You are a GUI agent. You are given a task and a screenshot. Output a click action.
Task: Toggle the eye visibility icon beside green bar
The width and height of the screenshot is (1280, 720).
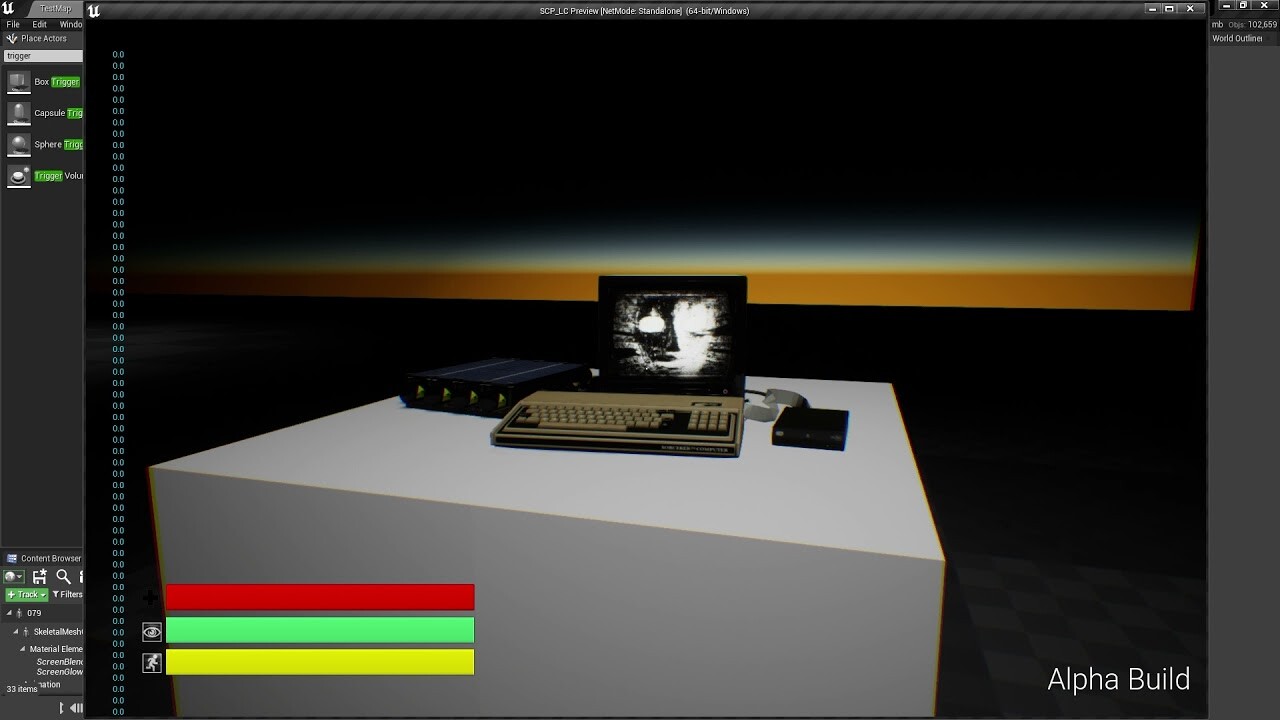click(x=151, y=631)
